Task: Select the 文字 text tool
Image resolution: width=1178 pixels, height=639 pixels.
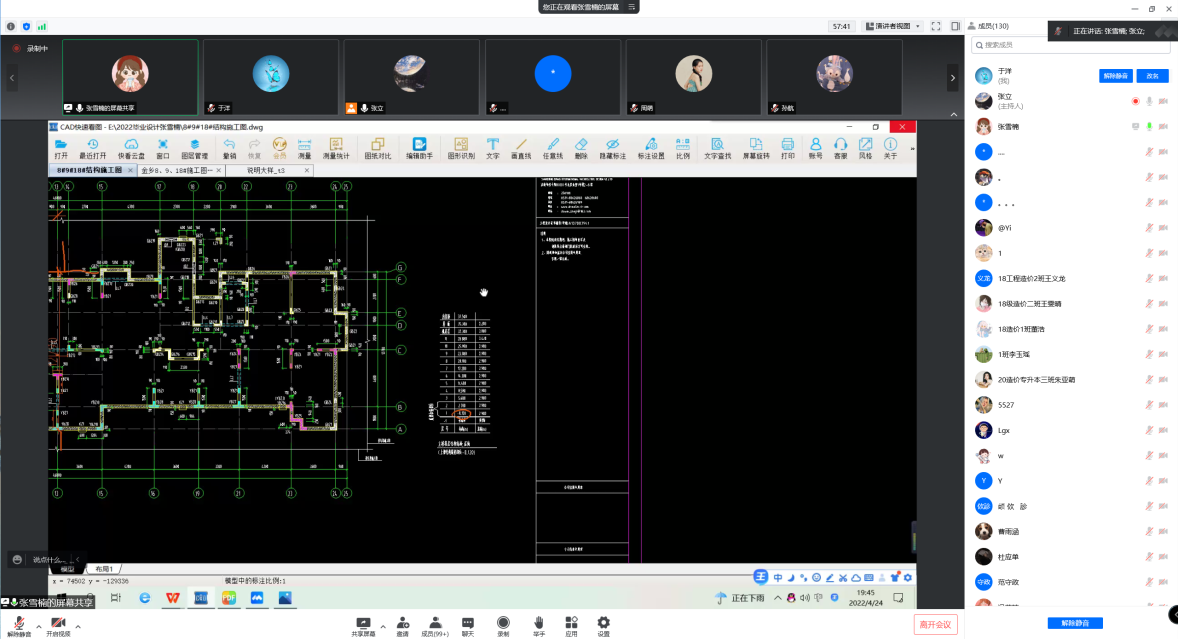Action: coord(492,149)
